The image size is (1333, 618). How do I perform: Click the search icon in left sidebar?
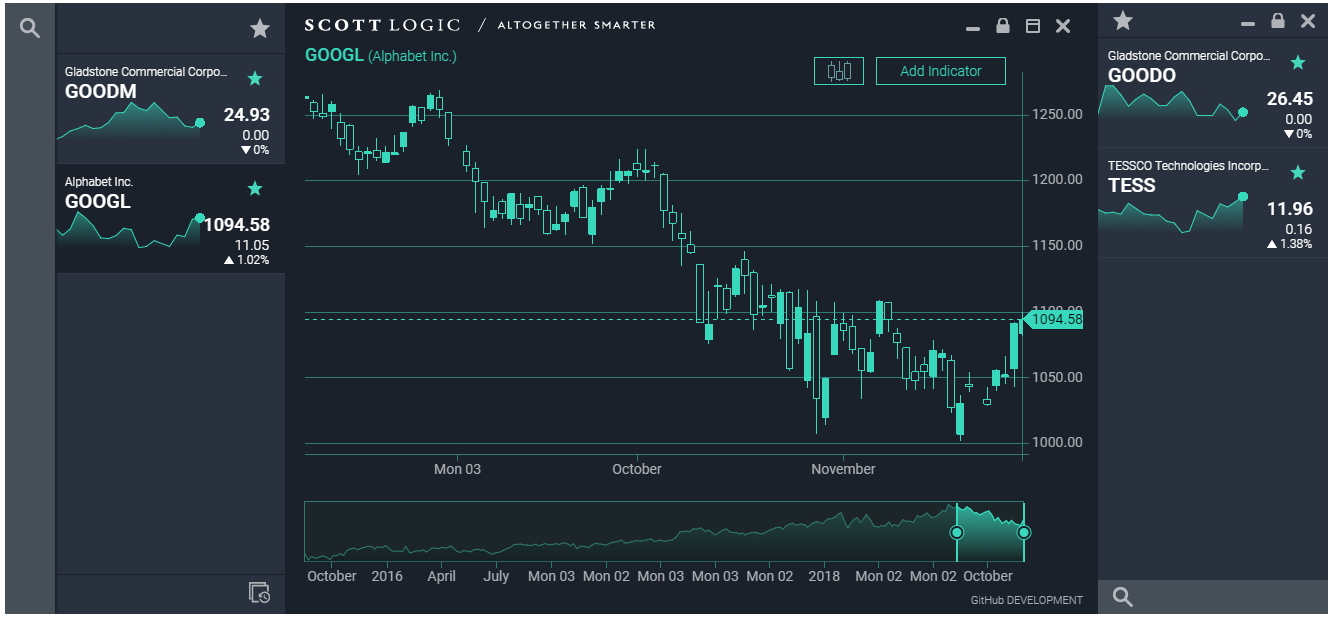click(x=30, y=29)
